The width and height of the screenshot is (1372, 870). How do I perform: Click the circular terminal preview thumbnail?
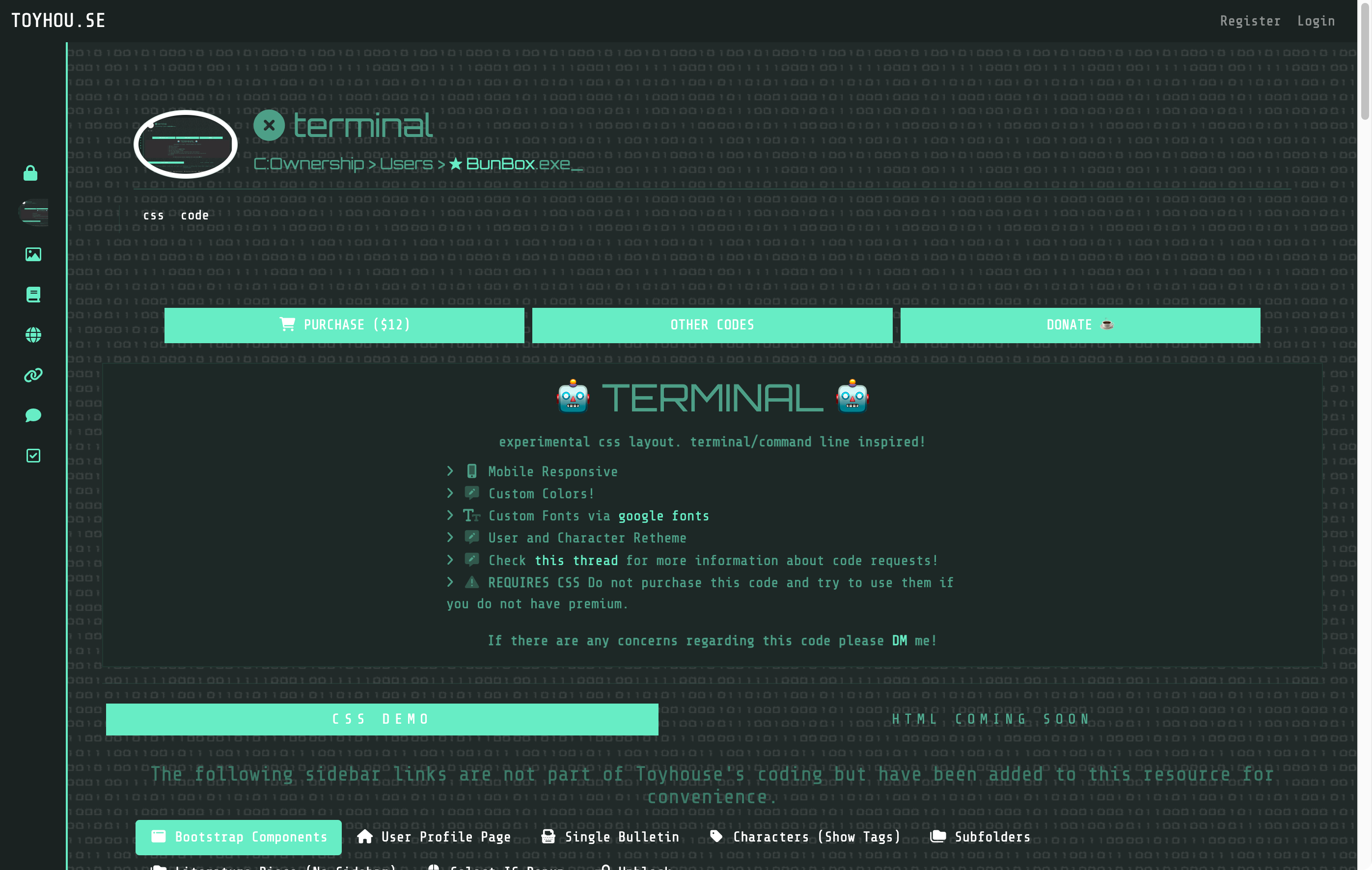pyautogui.click(x=185, y=144)
